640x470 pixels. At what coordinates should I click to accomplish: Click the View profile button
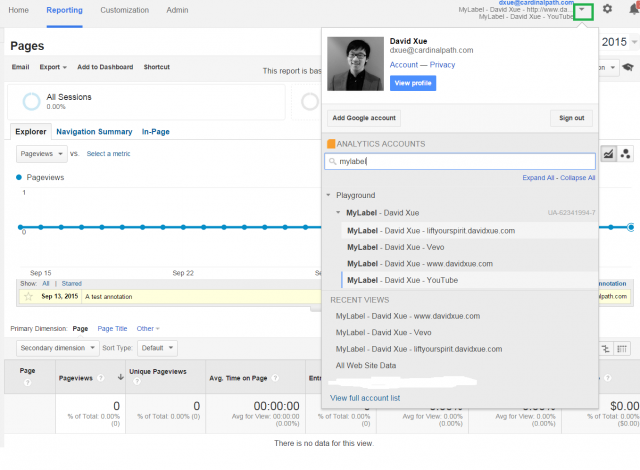pos(413,83)
